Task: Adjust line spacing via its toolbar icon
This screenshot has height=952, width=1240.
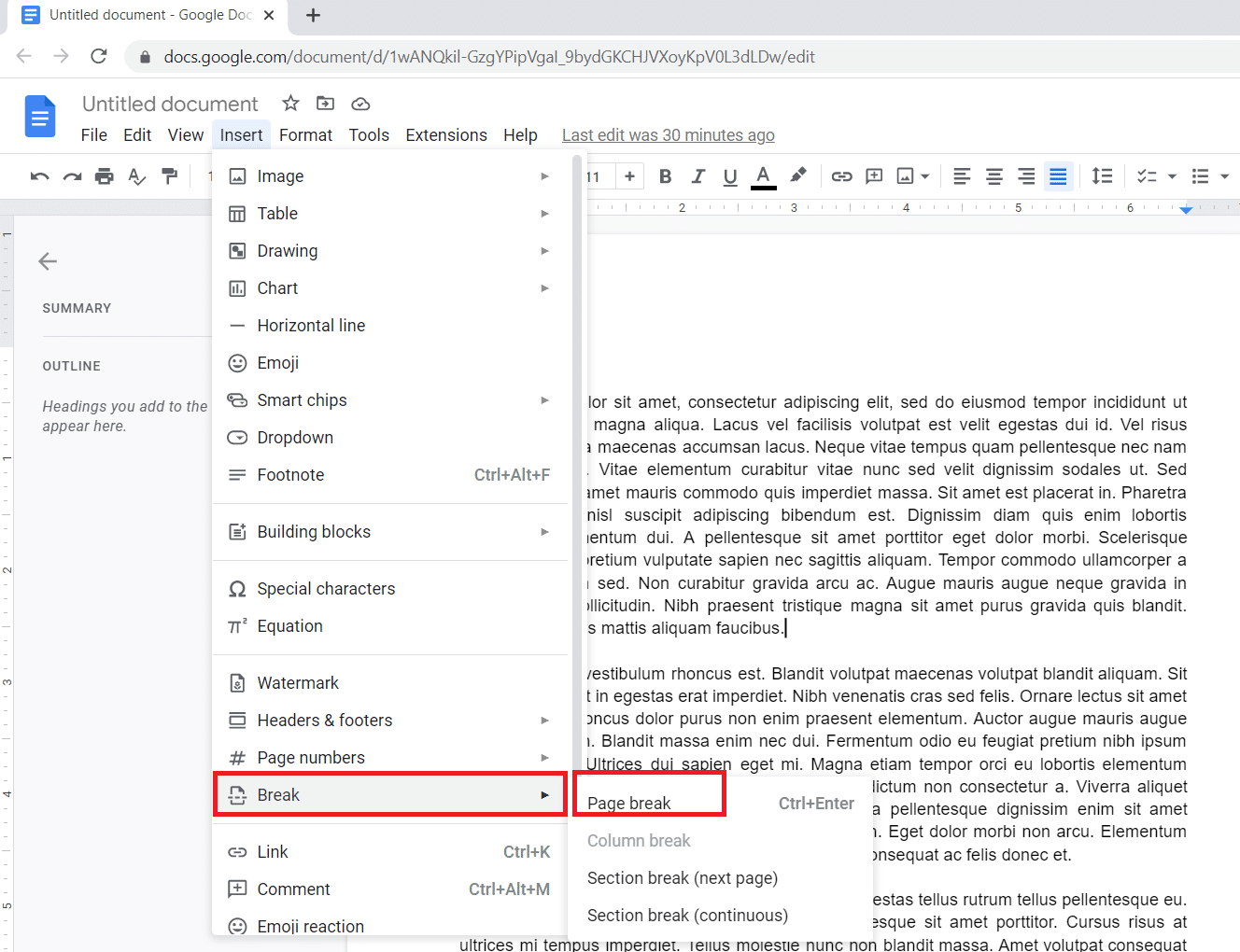Action: pos(1102,176)
